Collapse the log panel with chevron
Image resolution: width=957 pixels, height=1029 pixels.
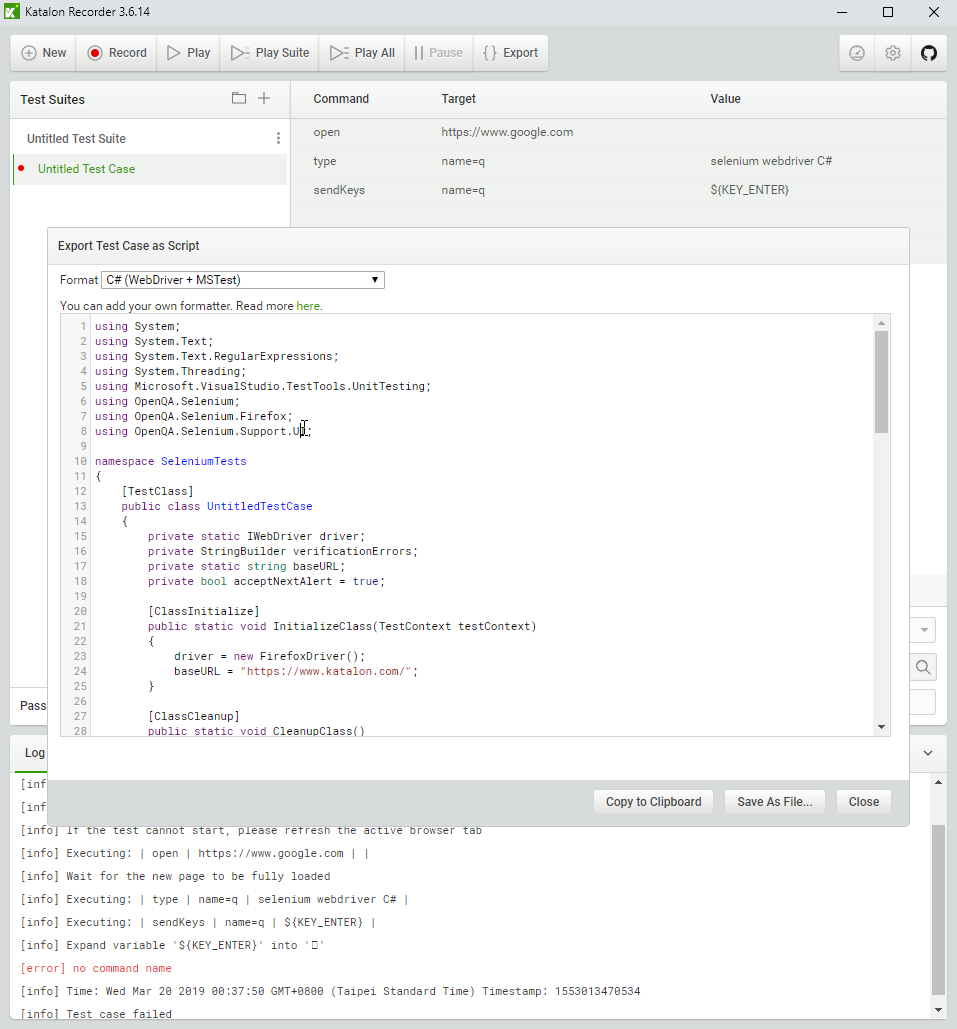click(927, 753)
